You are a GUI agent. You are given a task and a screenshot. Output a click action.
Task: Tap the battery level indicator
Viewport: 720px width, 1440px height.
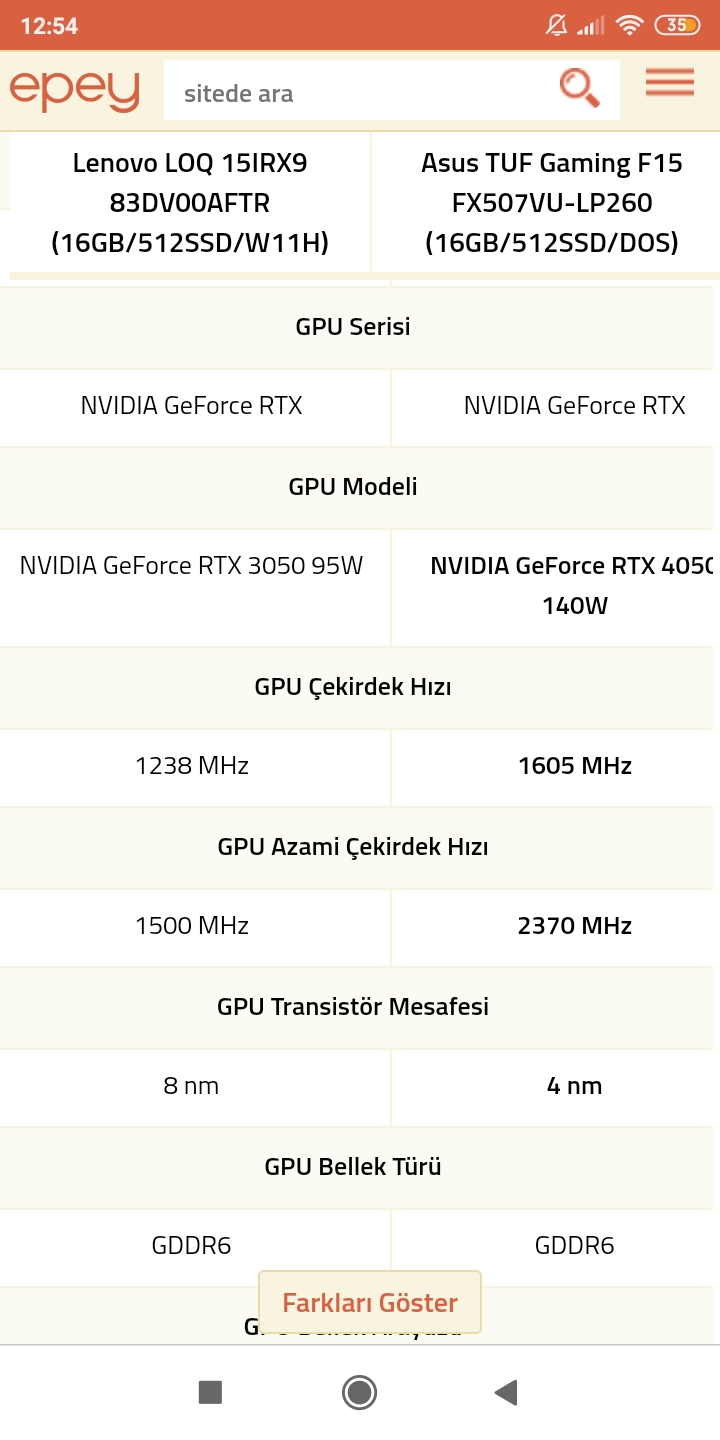pos(677,26)
